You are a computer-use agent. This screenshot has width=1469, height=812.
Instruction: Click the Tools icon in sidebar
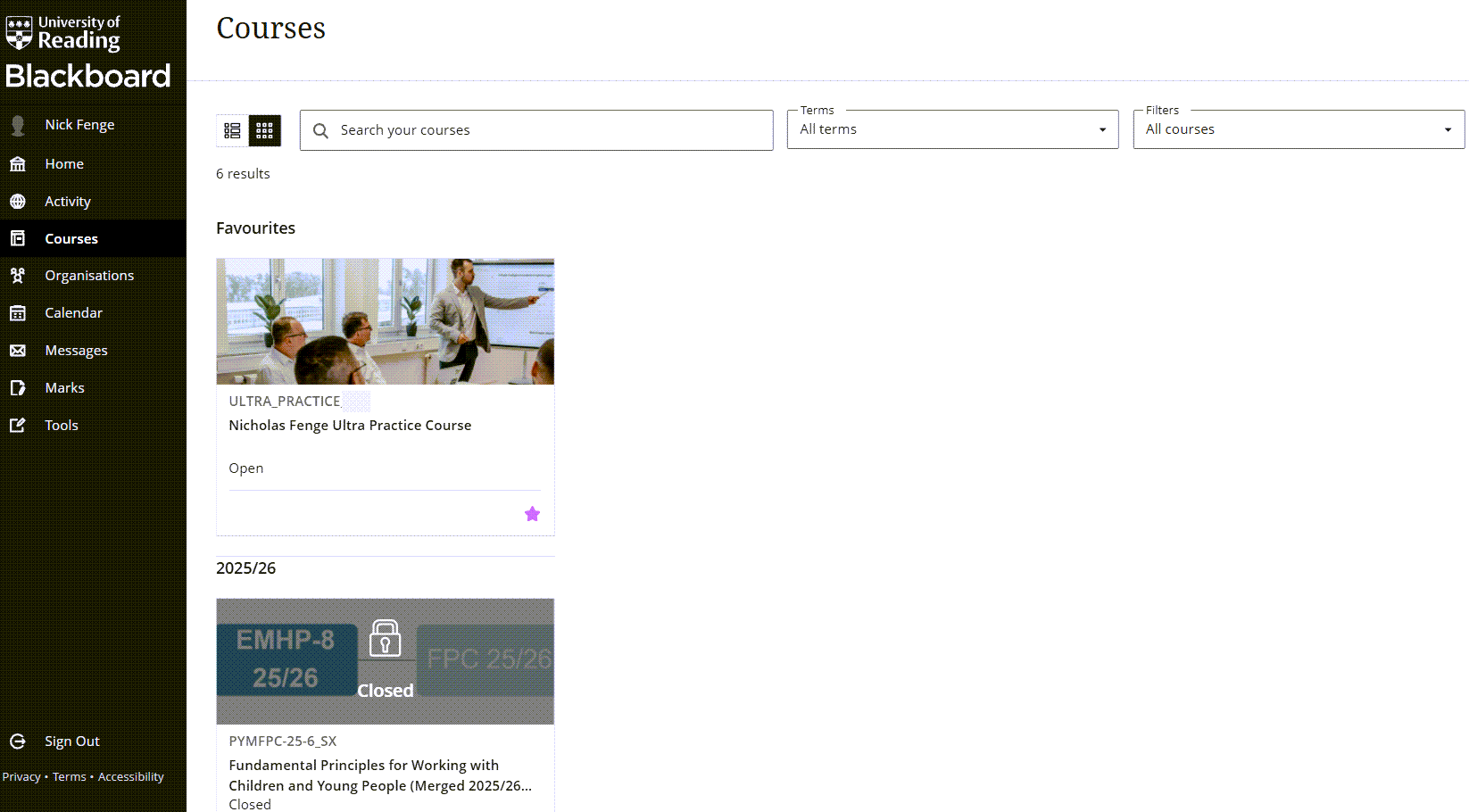(x=18, y=426)
